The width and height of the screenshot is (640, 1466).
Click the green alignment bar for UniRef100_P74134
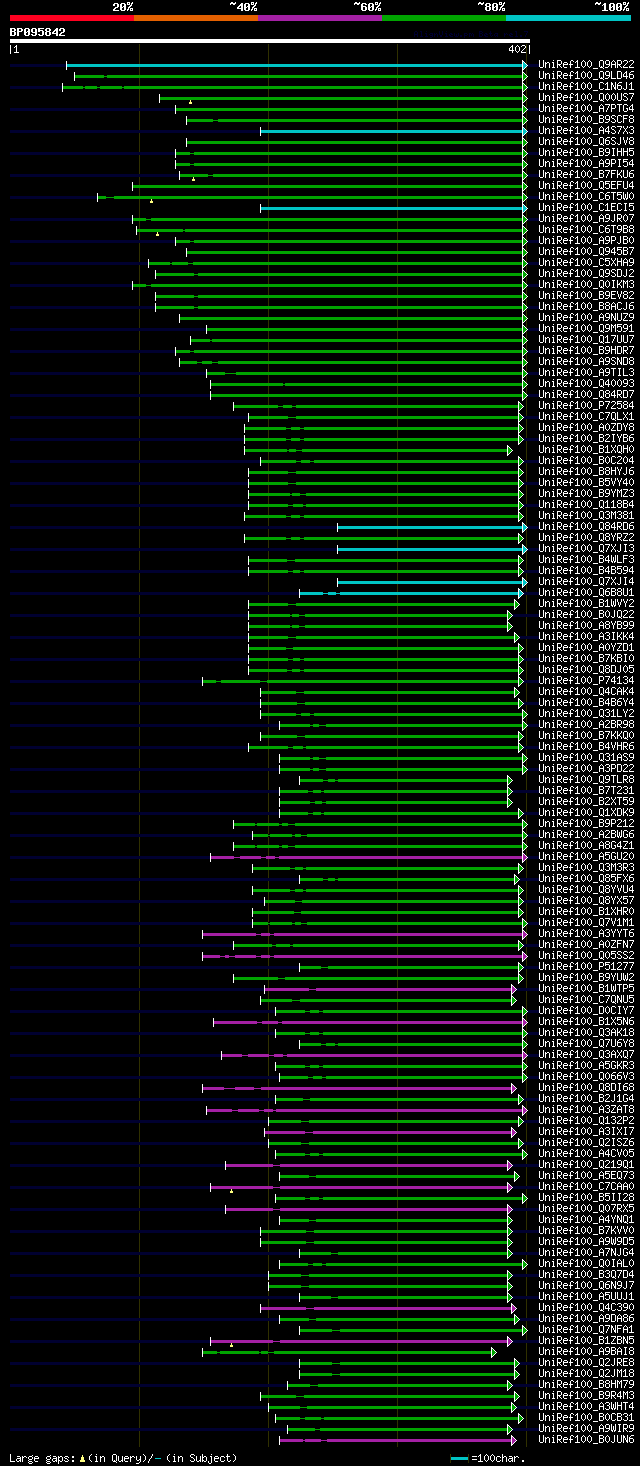(x=363, y=680)
